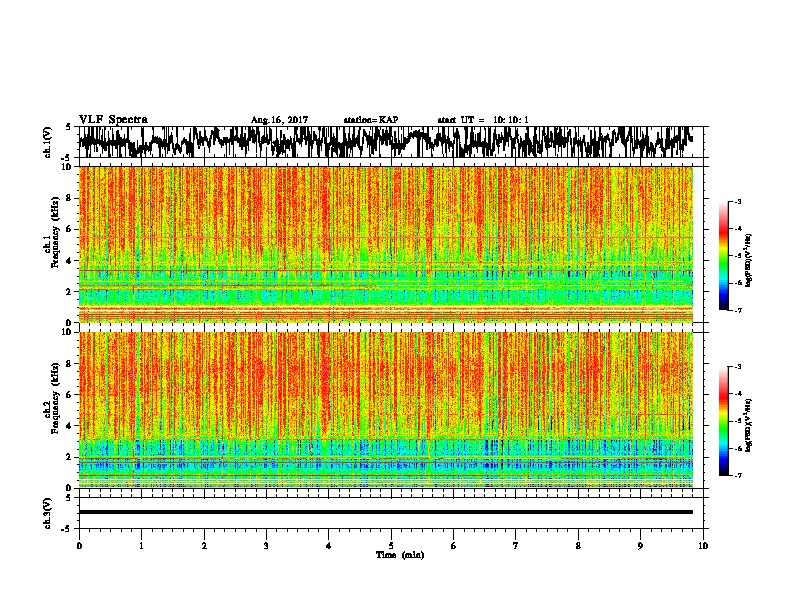Click the -7 label on ch.2 colorbar

(737, 476)
